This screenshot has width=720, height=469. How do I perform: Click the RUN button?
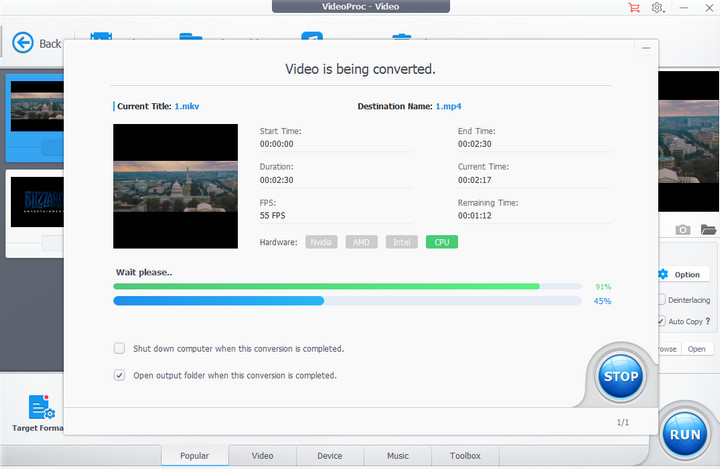click(x=685, y=434)
